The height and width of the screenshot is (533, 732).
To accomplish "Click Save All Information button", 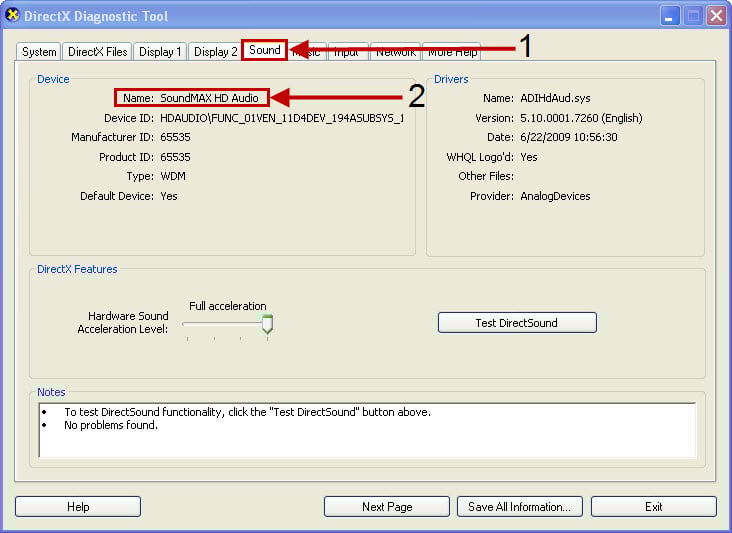I will click(520, 507).
